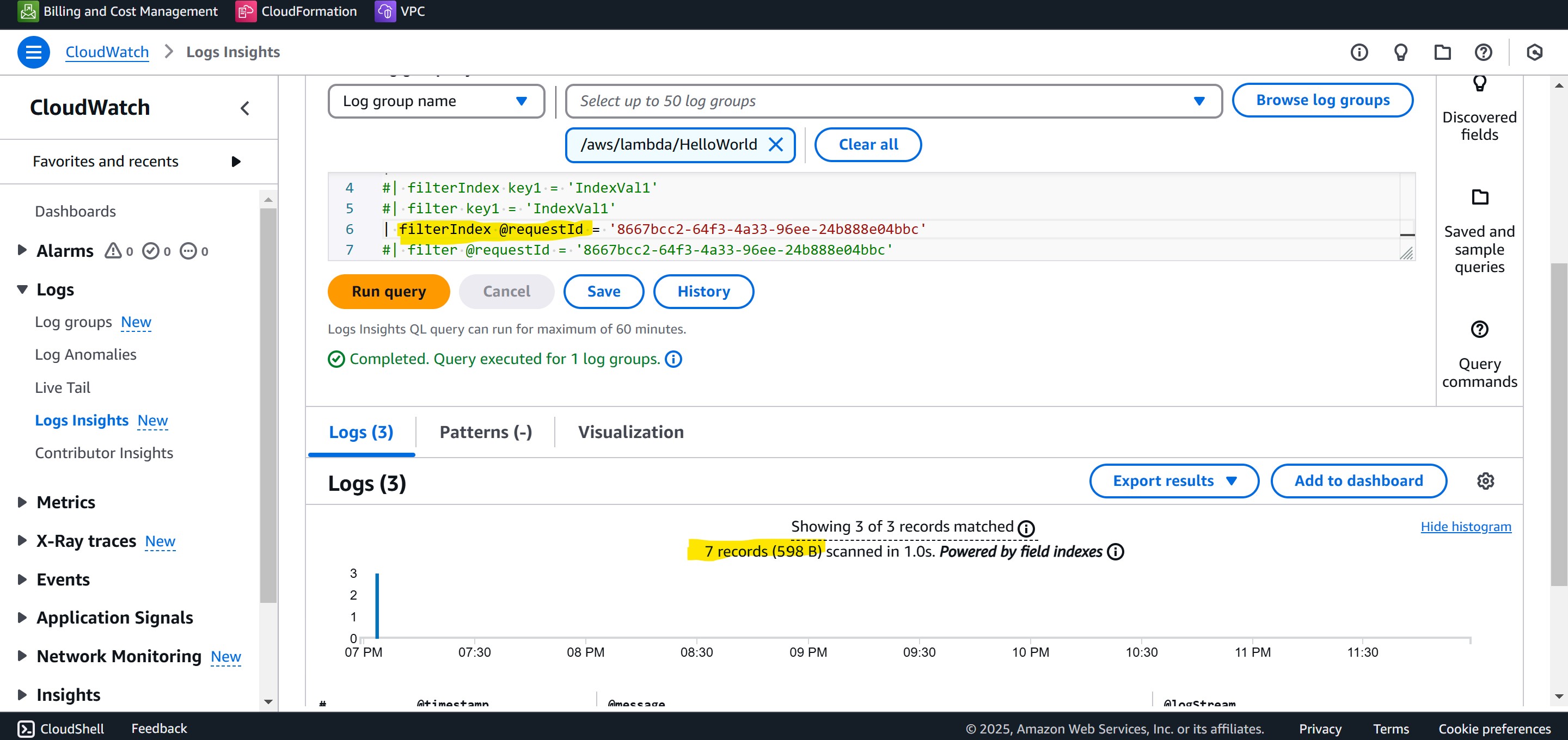Open Export results dropdown
Viewport: 1568px width, 740px height.
pos(1174,481)
